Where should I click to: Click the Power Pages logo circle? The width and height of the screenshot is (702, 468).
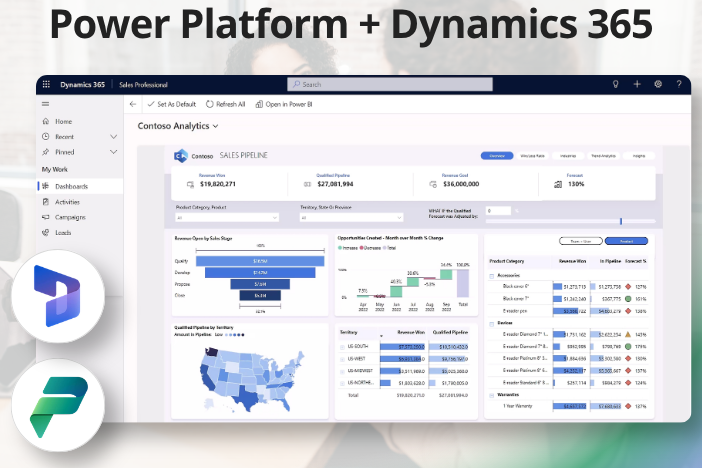tap(58, 405)
